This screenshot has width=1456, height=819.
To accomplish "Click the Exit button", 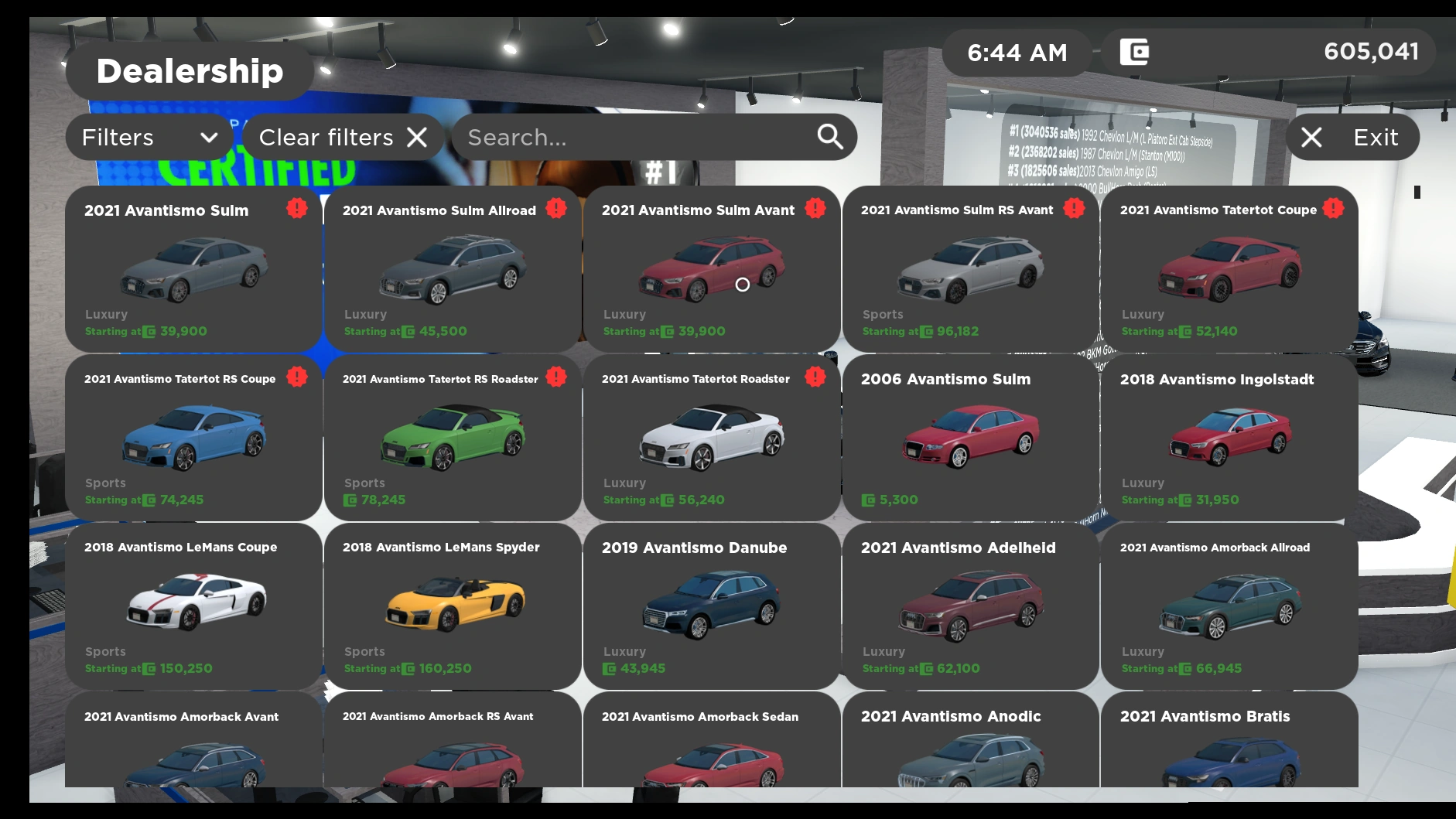I will [1375, 137].
